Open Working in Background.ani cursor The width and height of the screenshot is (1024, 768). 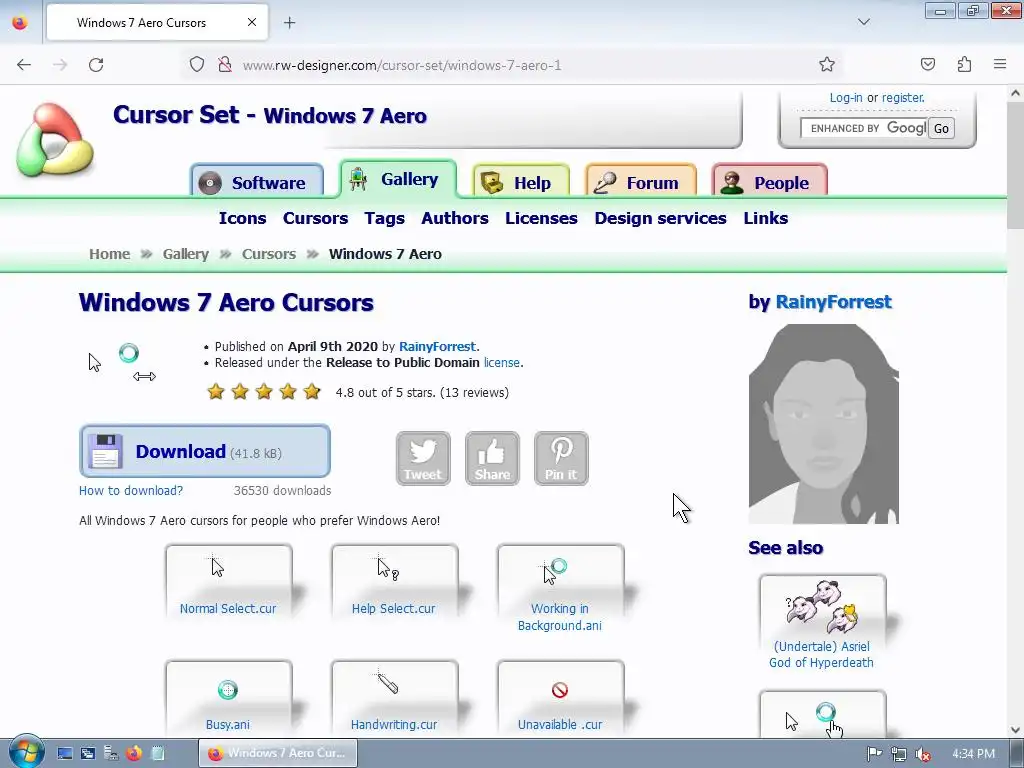(560, 589)
